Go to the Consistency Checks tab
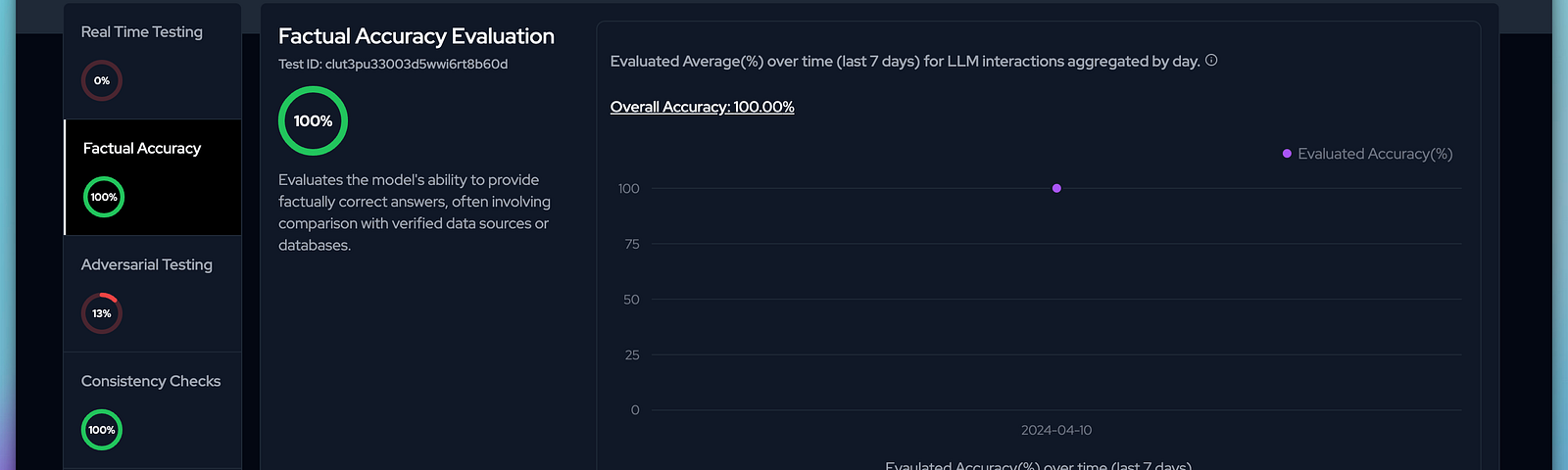 click(x=151, y=382)
